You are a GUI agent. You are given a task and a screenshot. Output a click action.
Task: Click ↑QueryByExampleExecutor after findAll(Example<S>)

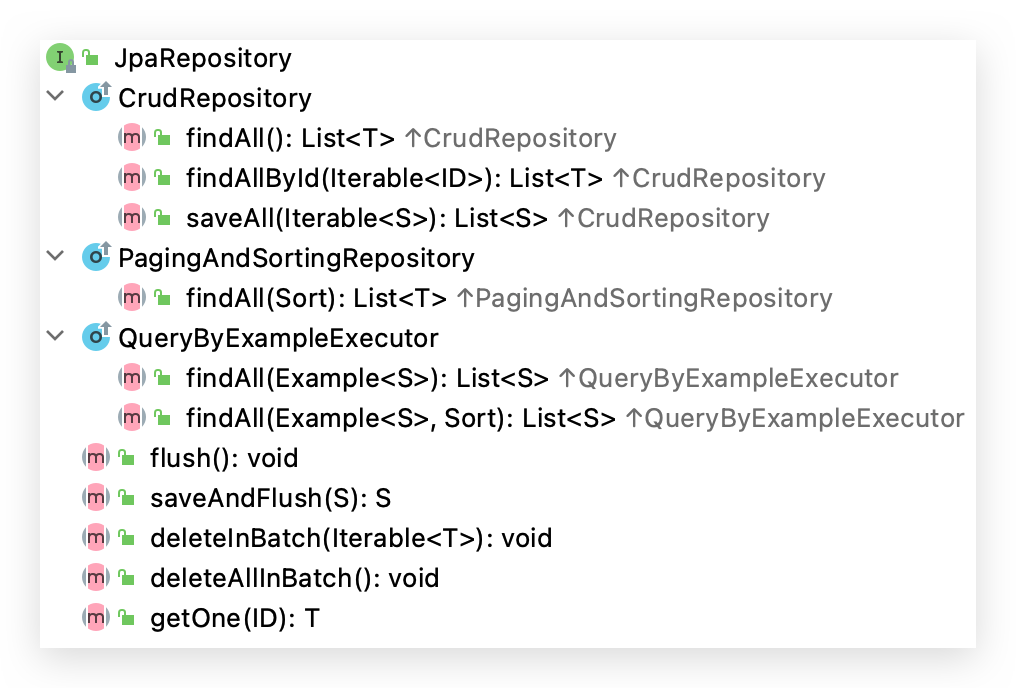click(x=727, y=379)
